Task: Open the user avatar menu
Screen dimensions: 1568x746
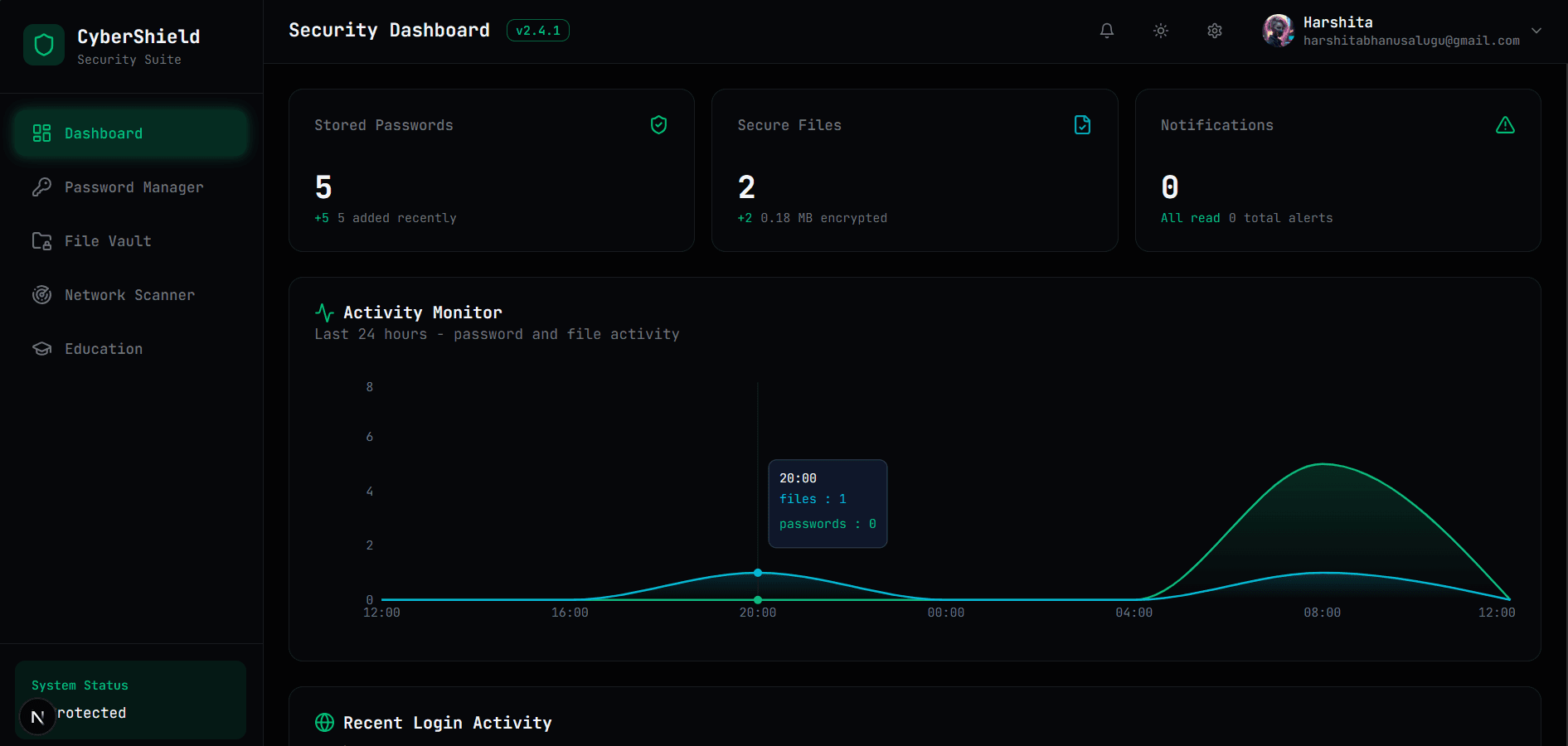Action: 1278,30
